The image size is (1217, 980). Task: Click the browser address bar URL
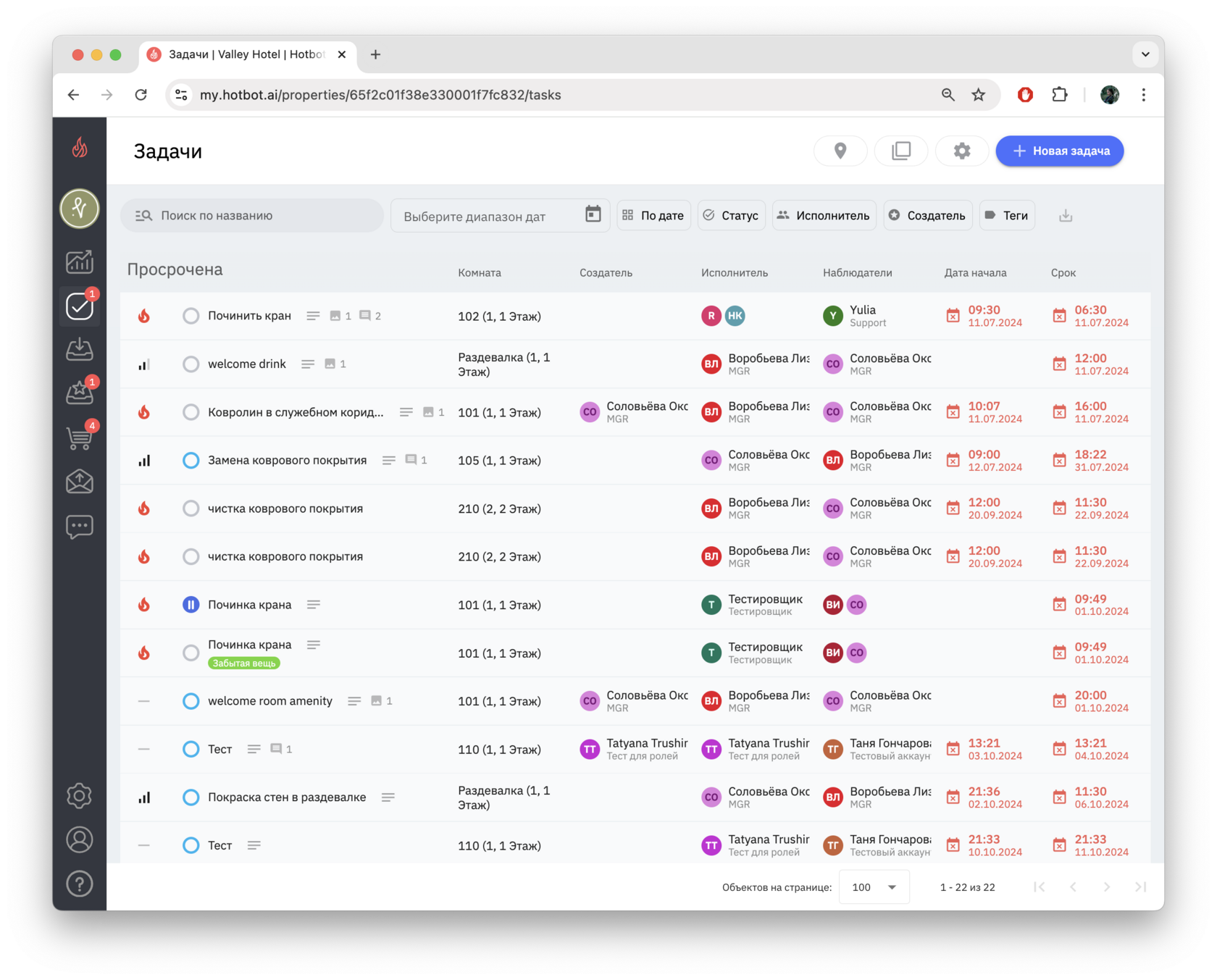[380, 95]
